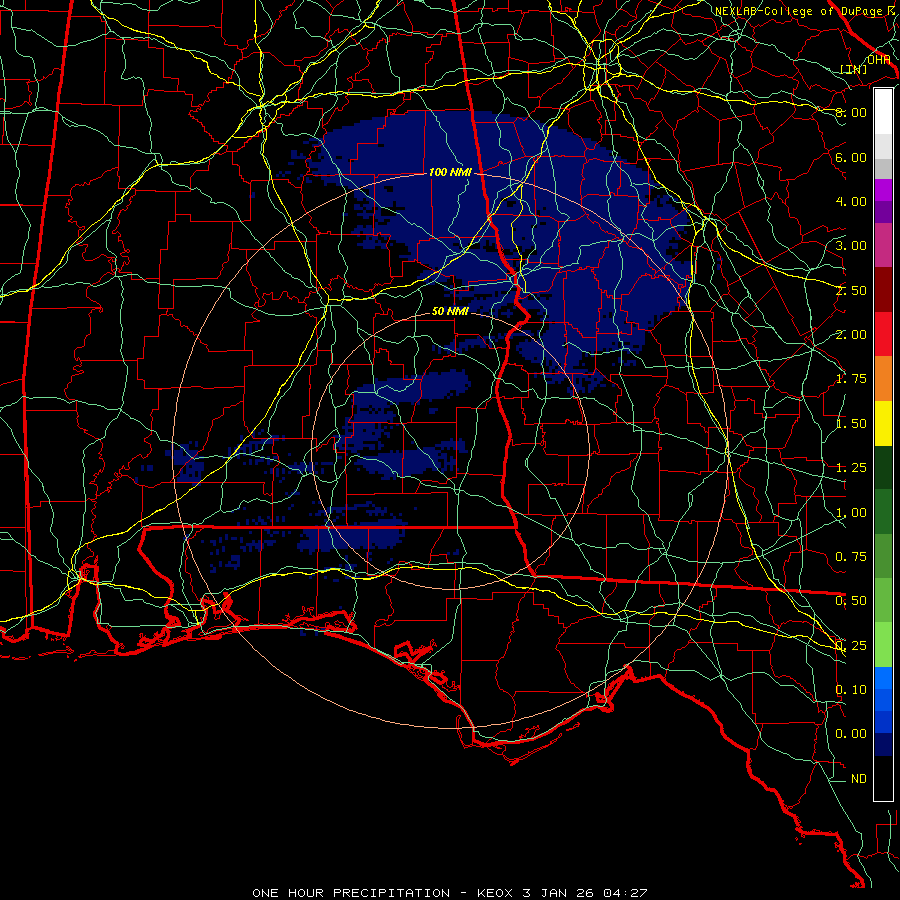Viewport: 900px width, 900px height.
Task: Pick the pink swatch in the color scale
Action: (x=883, y=246)
